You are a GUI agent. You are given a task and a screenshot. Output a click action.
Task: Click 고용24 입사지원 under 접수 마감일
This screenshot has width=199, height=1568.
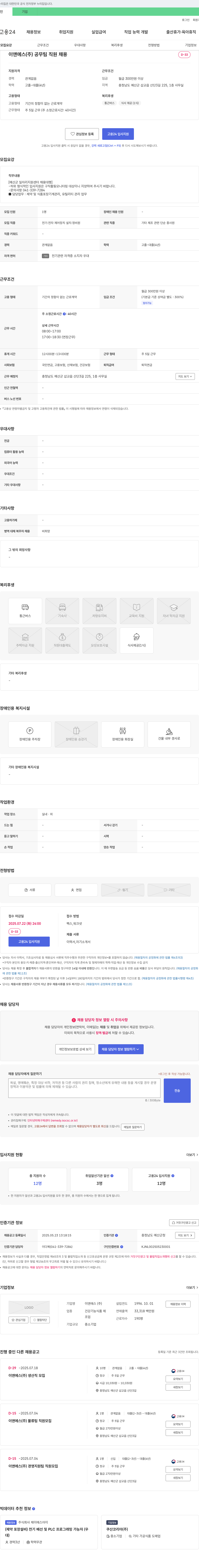pos(29,942)
